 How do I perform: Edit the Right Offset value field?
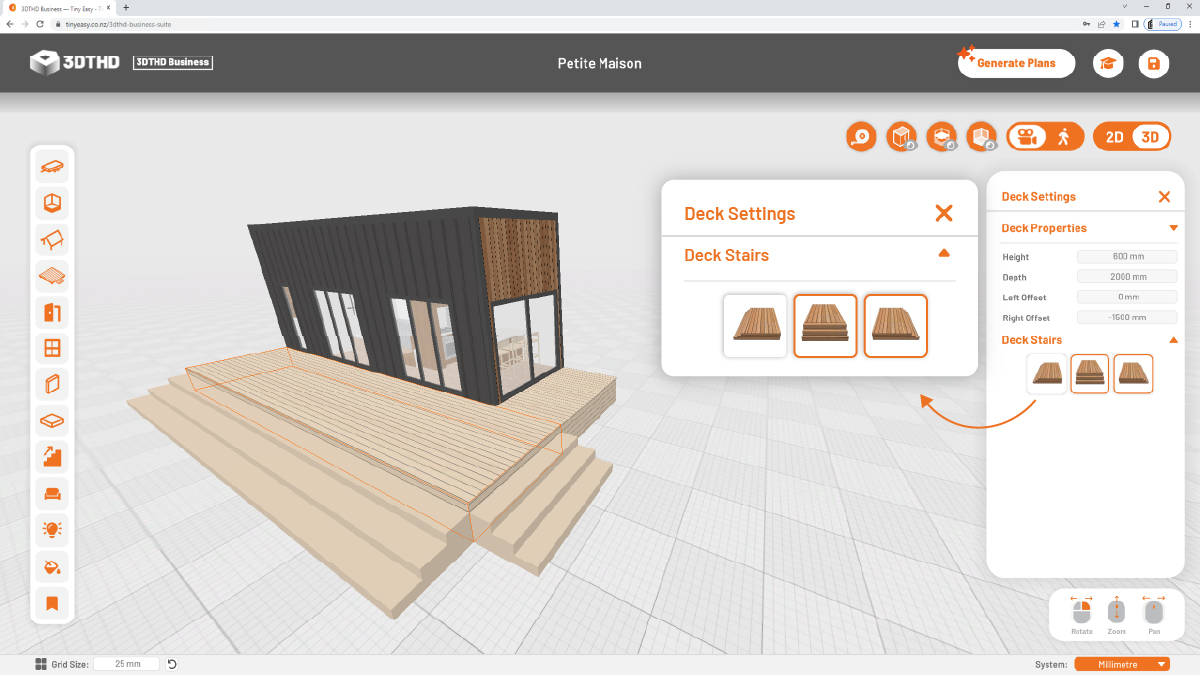(1127, 317)
